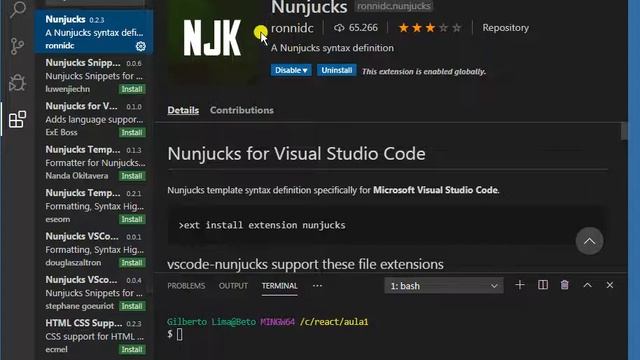
Task: Select Nunjucks Temp... 0.2.1 entry
Action: coord(93,206)
